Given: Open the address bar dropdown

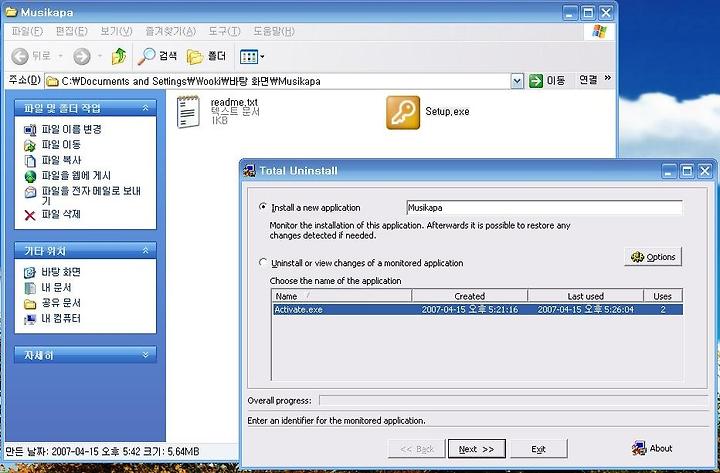Looking at the screenshot, I should point(517,81).
